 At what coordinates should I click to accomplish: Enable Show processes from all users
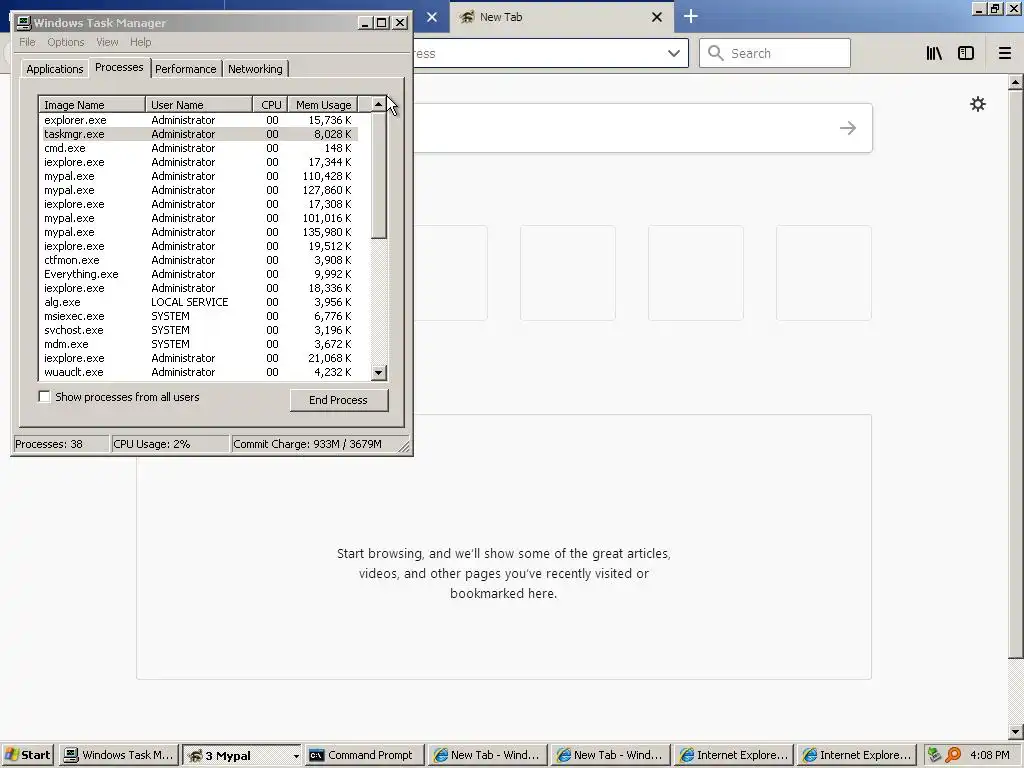click(x=44, y=397)
